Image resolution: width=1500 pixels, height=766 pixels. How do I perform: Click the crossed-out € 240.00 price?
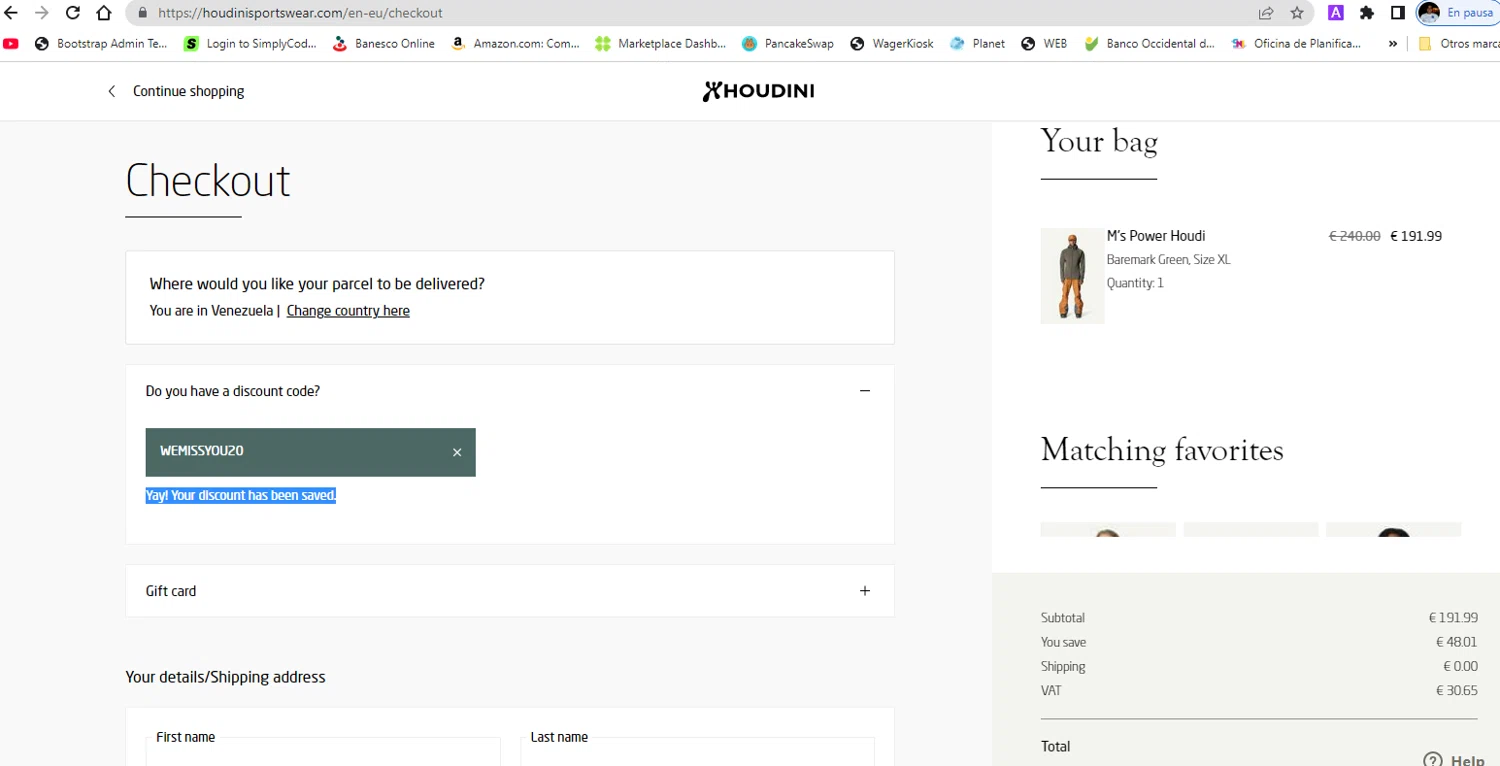pos(1354,236)
